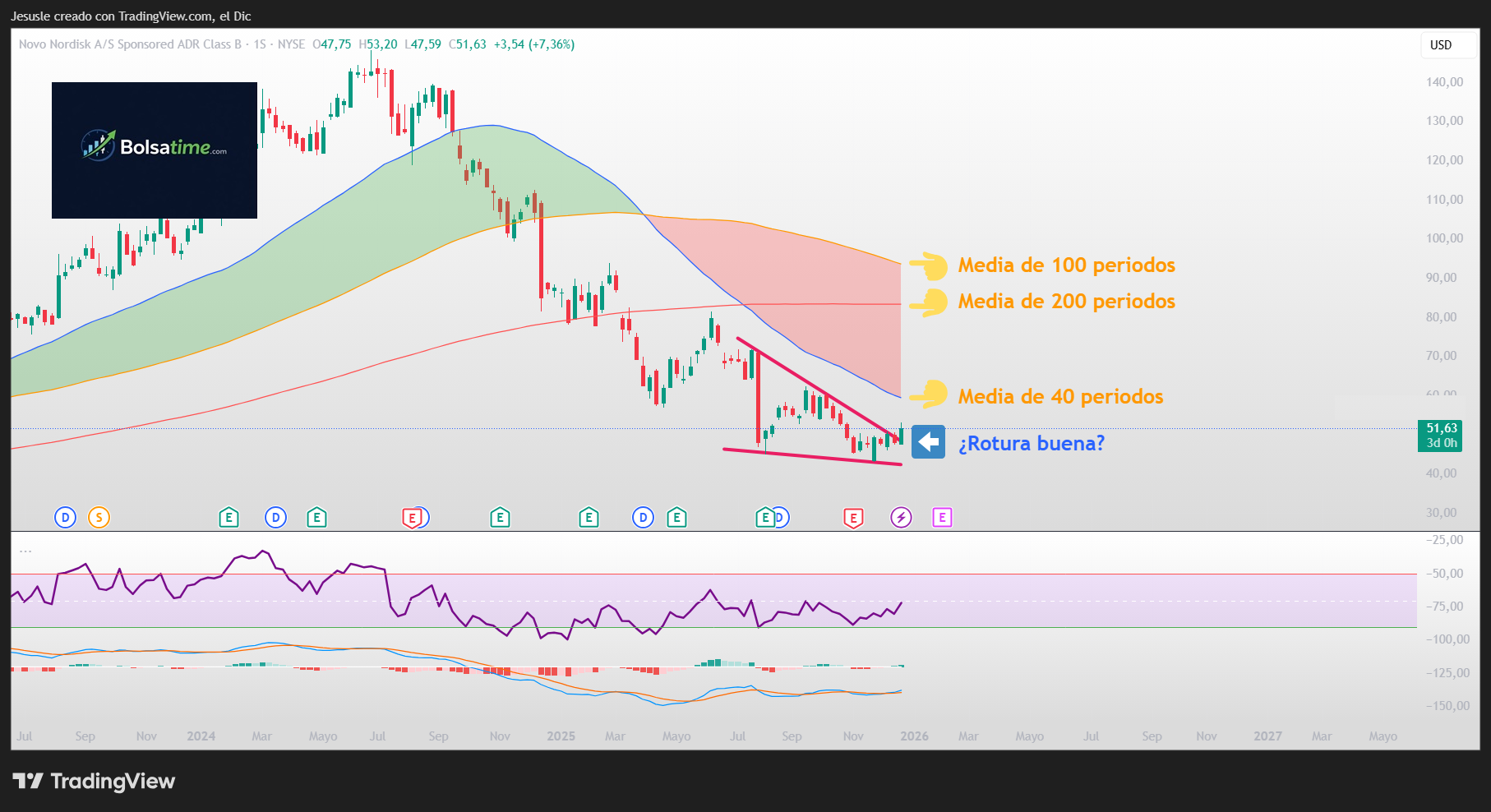Click the blue left-arrow annotation icon
Viewport: 1491px width, 812px height.
[928, 442]
